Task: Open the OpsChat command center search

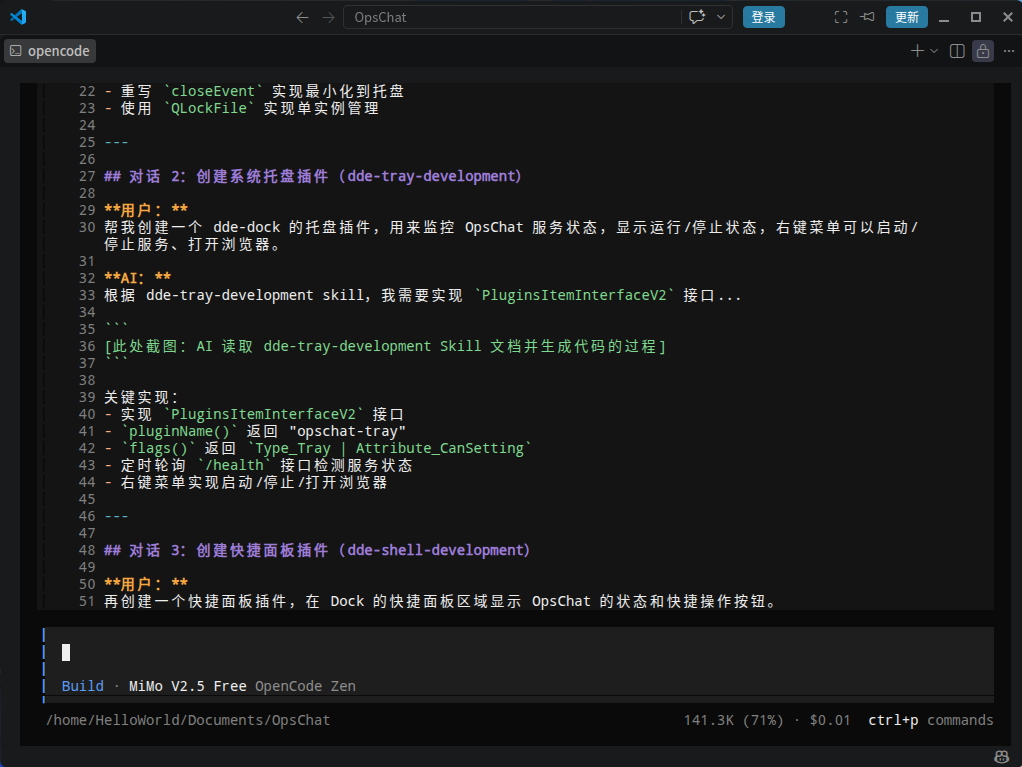Action: coord(512,18)
